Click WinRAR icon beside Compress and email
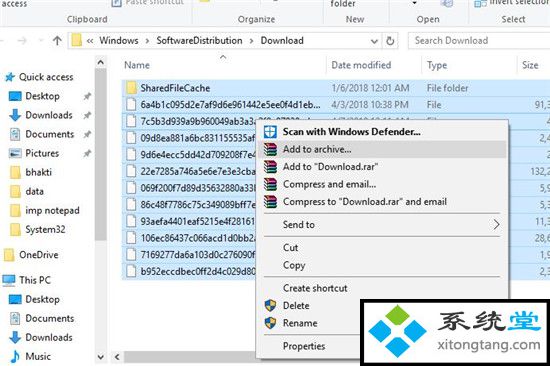The width and height of the screenshot is (550, 366). pyautogui.click(x=270, y=184)
